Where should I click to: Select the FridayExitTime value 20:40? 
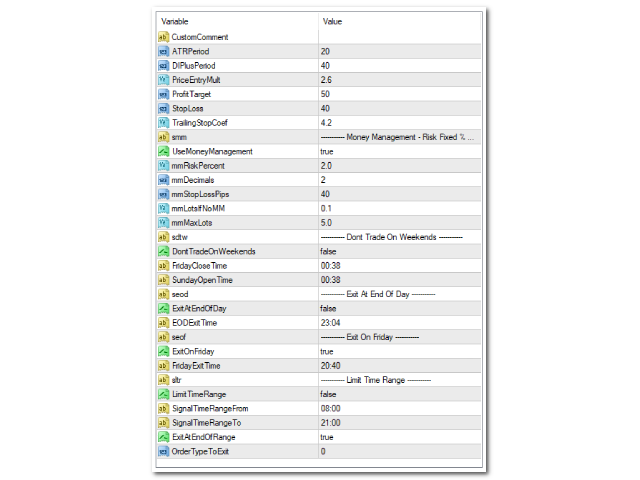coord(330,366)
